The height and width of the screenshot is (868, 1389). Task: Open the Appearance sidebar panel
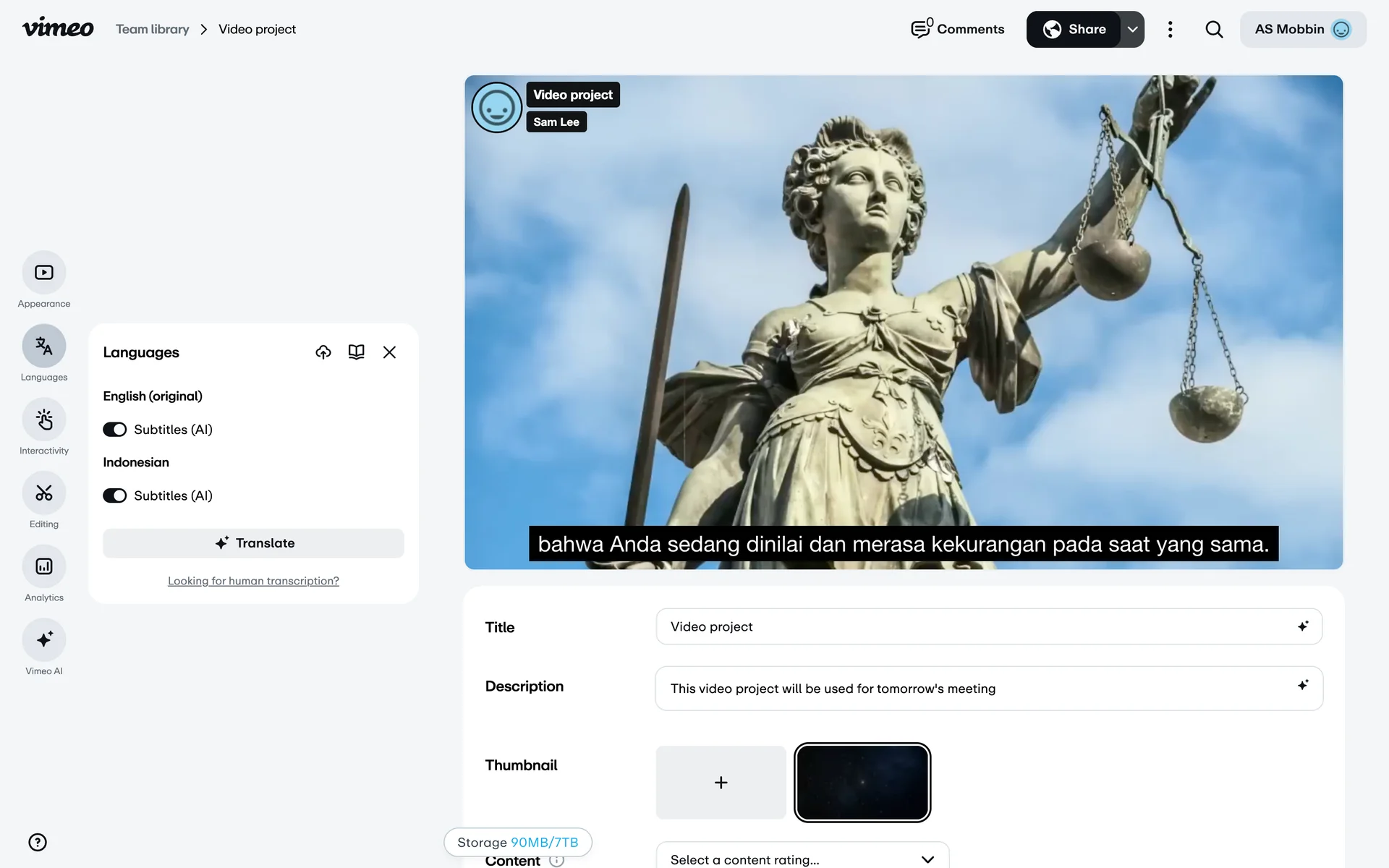click(x=44, y=273)
